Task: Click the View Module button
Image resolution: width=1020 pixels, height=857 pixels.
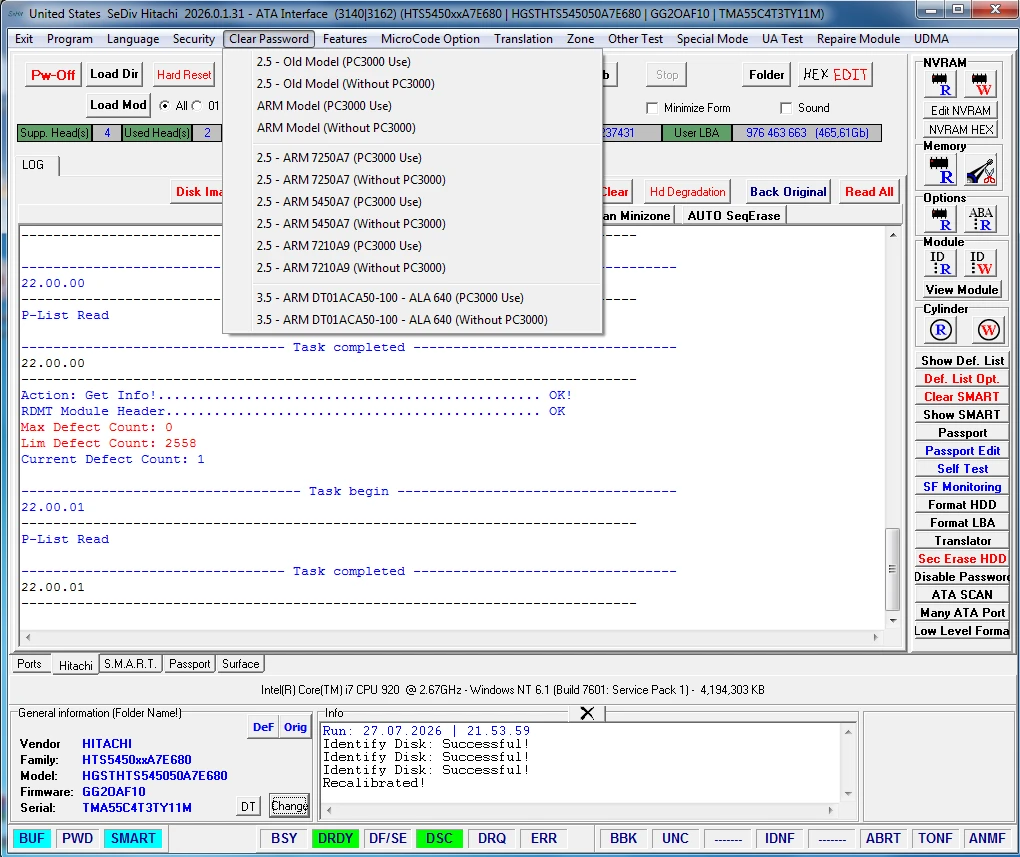Action: [x=961, y=290]
